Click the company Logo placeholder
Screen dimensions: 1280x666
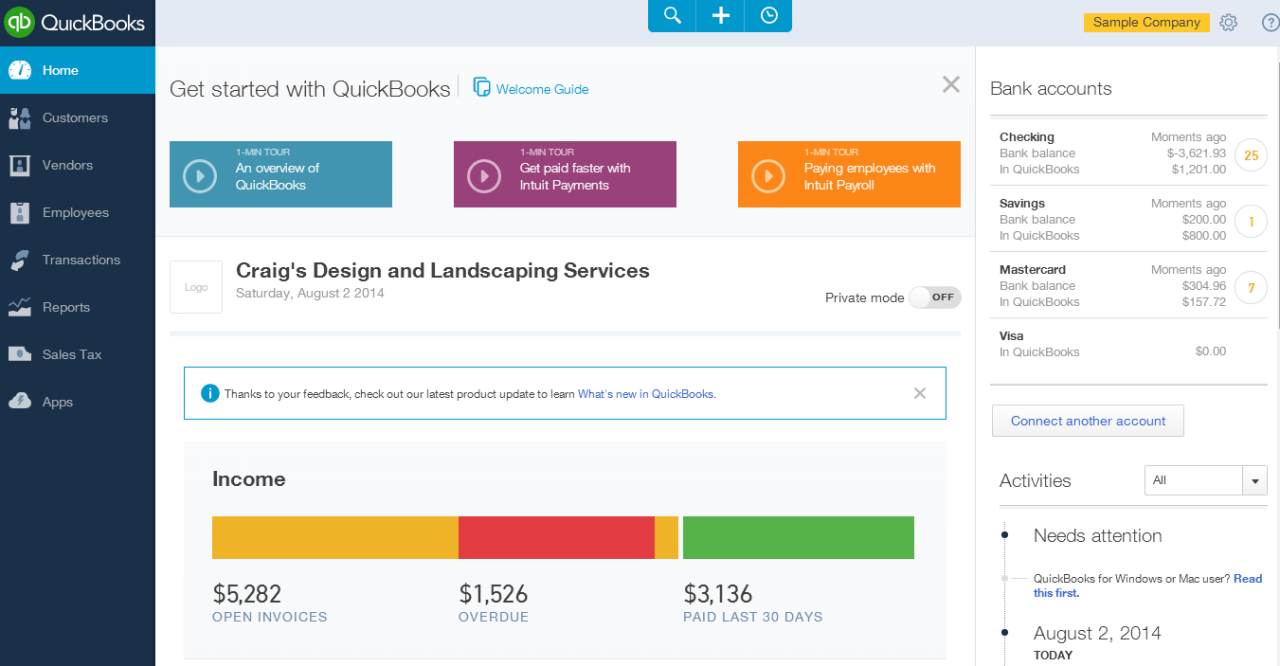click(196, 287)
